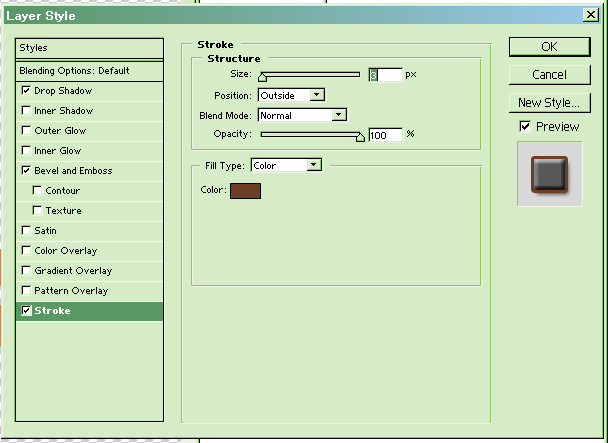608x443 pixels.
Task: Enable the Inner Shadow effect checkbox
Action: [26, 111]
